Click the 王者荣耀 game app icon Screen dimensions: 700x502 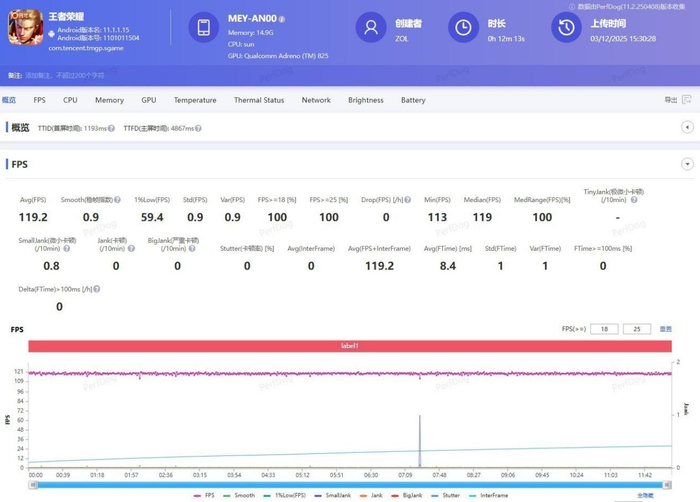coord(26,27)
